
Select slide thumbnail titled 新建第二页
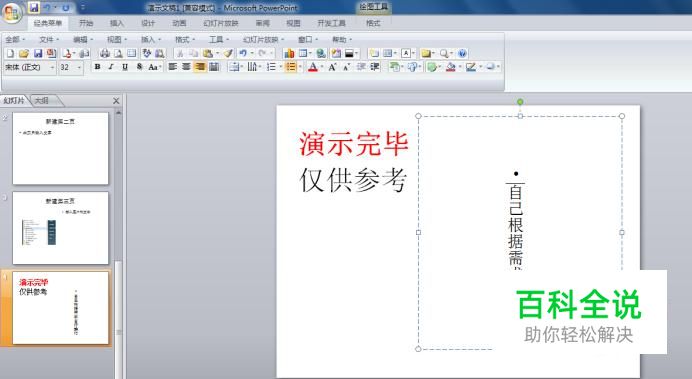[x=60, y=148]
